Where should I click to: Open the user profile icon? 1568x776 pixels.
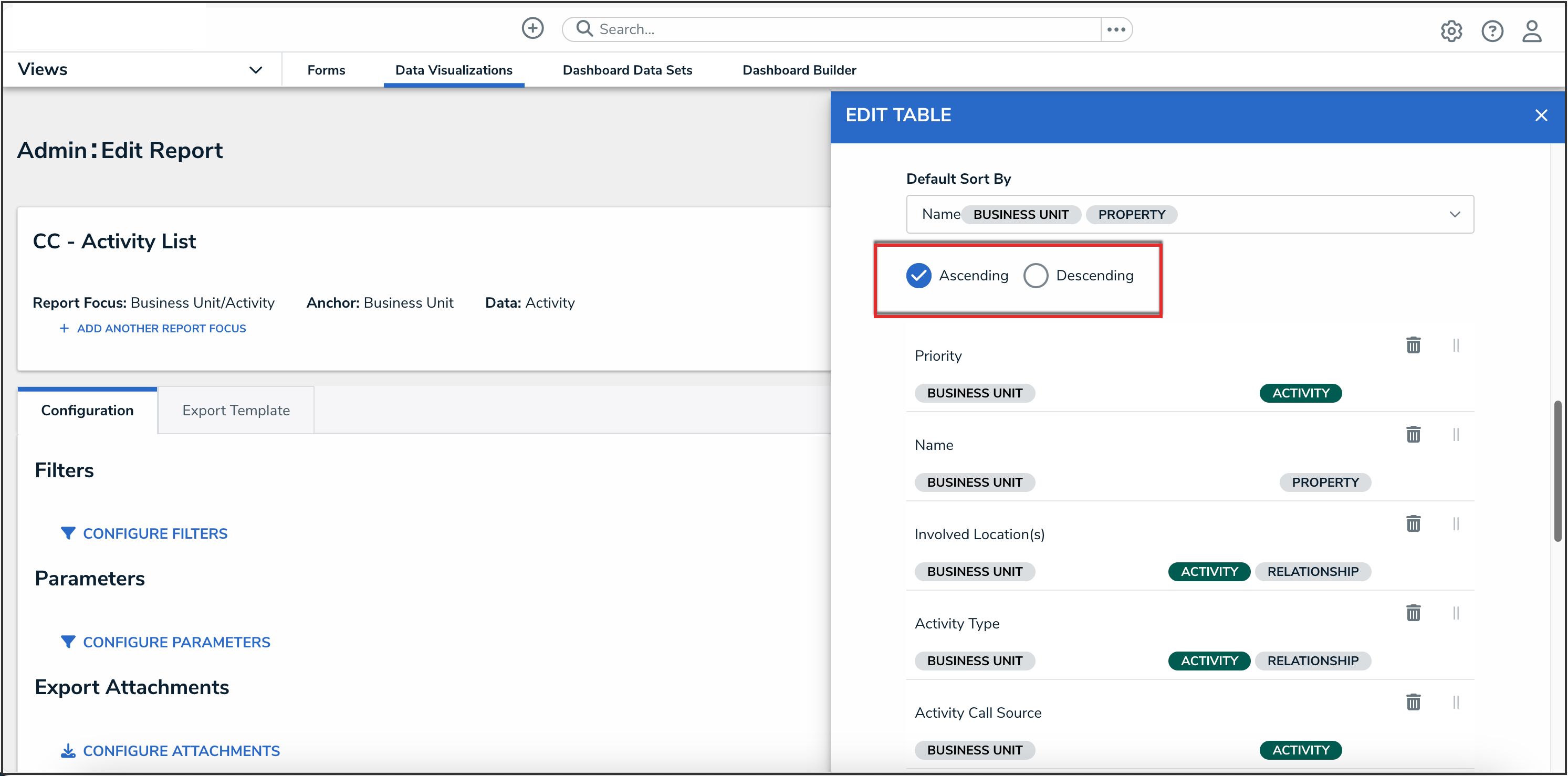pyautogui.click(x=1532, y=31)
